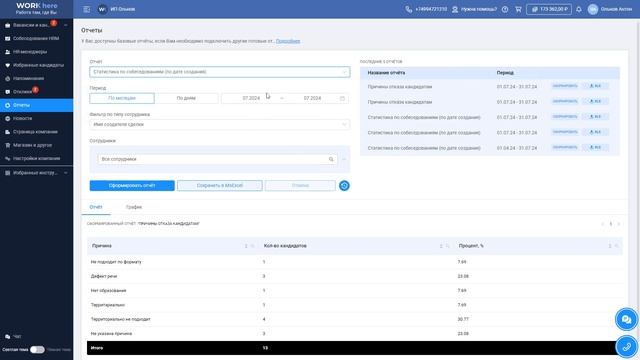Screen dimensions: 640x360
Task: Click the 'Дефект речи' table cell
Action: coord(104,276)
